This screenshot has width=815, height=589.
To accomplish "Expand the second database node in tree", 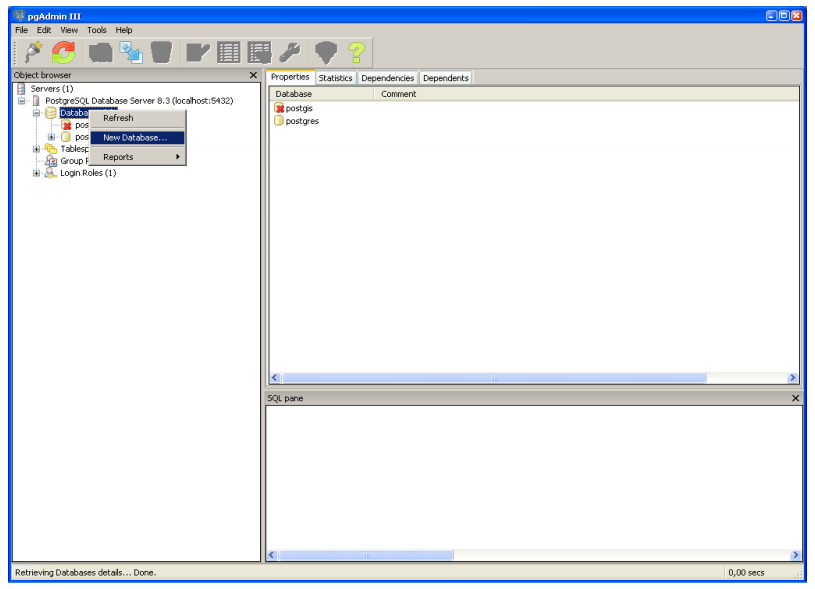I will (x=51, y=137).
